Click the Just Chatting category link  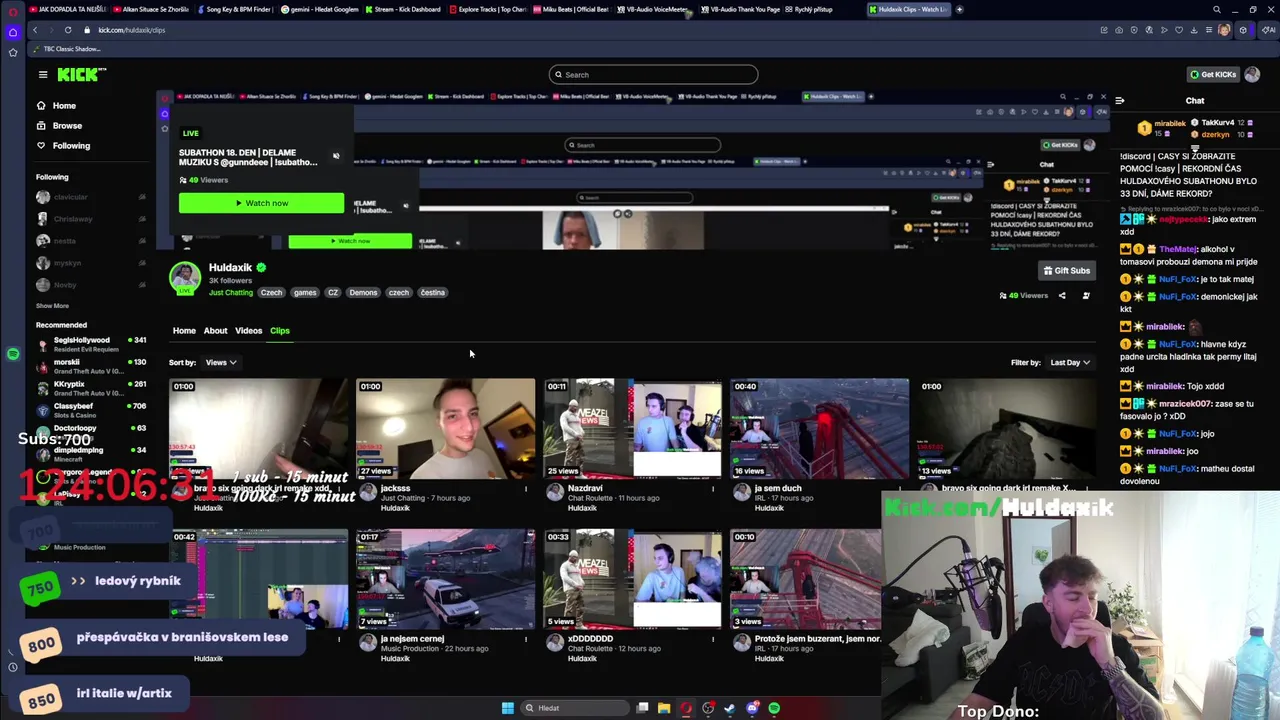[231, 292]
